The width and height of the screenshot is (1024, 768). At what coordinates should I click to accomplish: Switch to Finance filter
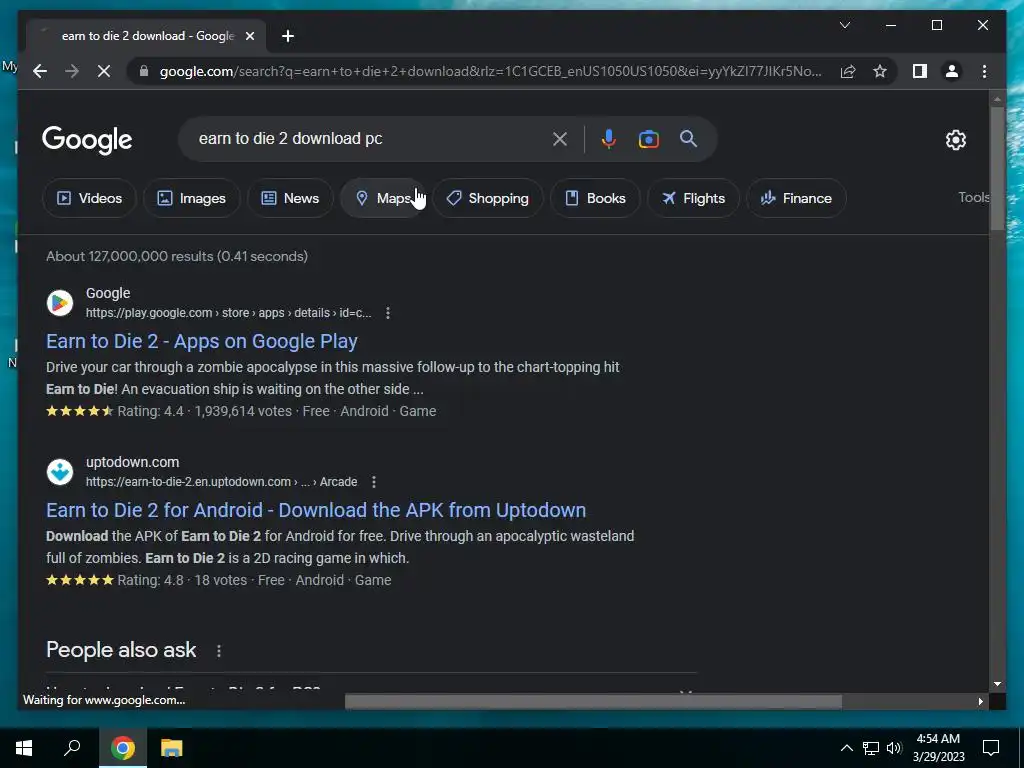point(796,198)
